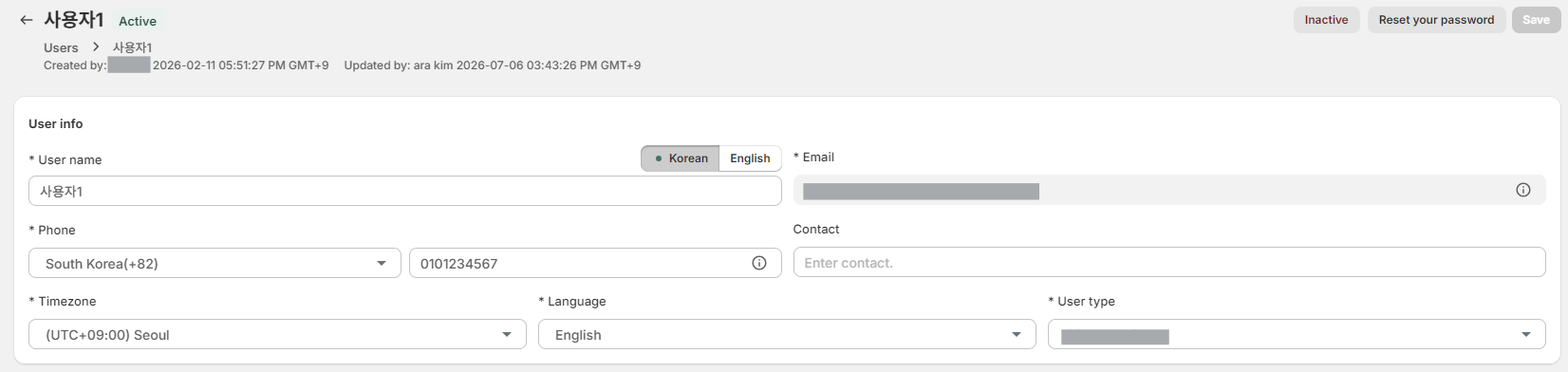This screenshot has width=1568, height=372.
Task: Click the disabled Email field
Action: (1169, 190)
